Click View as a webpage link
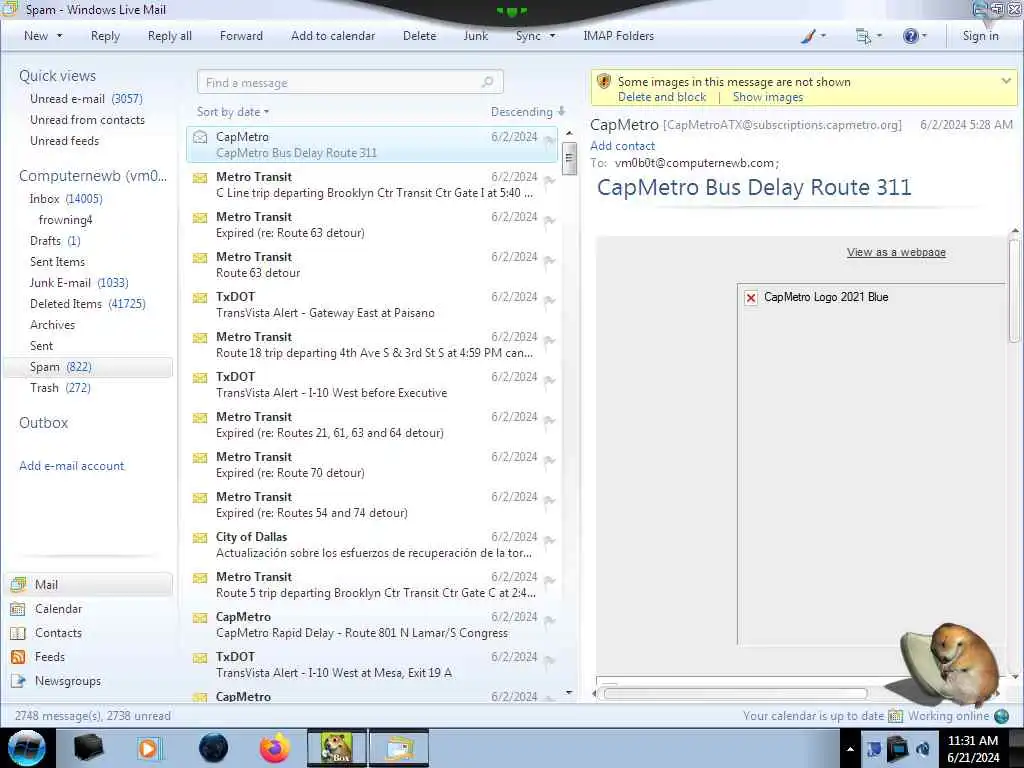Image resolution: width=1024 pixels, height=768 pixels. click(x=896, y=252)
